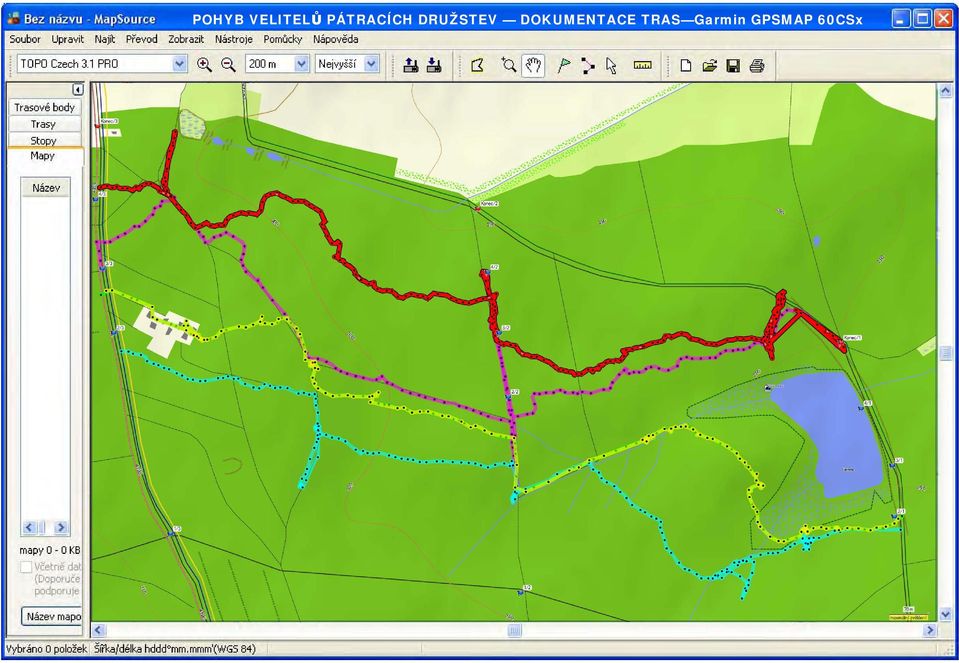Viewport: 959px width, 663px height.
Task: Click the MapSource app icon in the title bar
Action: tap(13, 18)
